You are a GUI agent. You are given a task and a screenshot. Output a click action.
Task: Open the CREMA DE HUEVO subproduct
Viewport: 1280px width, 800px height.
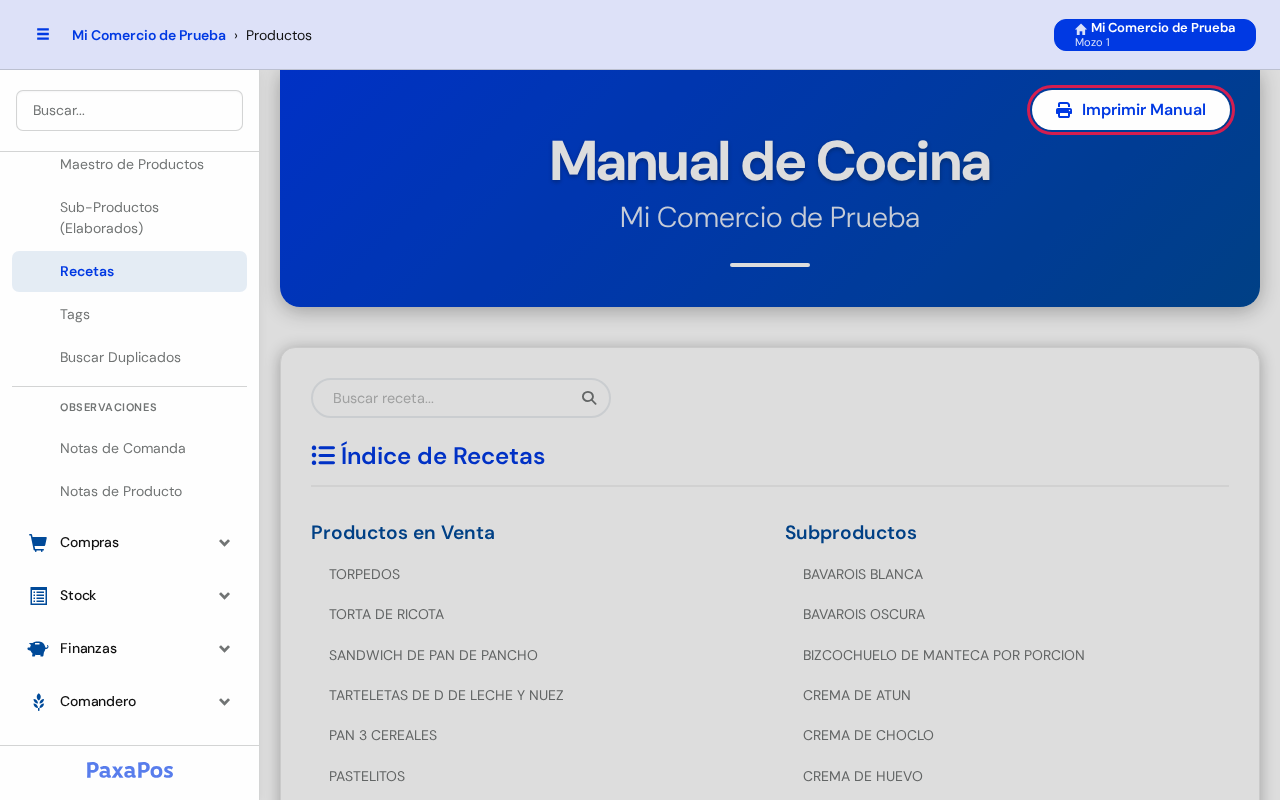[x=863, y=776]
